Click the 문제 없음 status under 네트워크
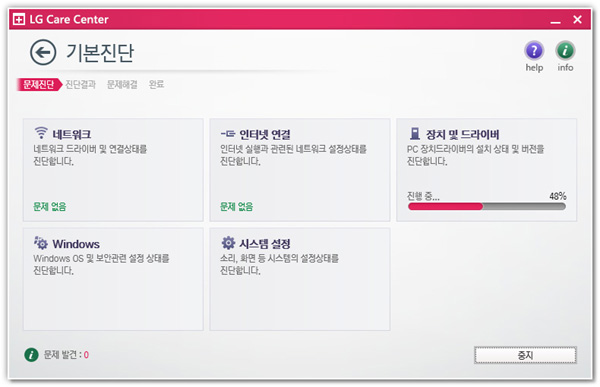The width and height of the screenshot is (600, 387). [50, 207]
